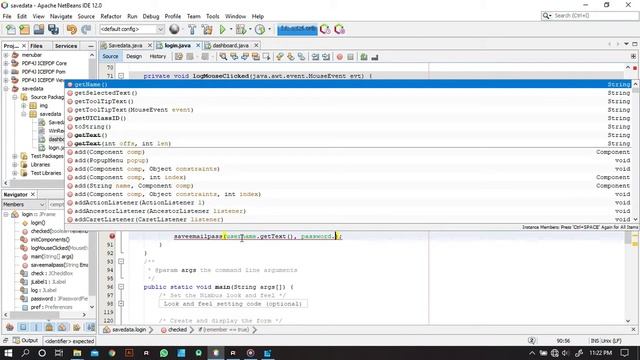Undo last edit with Undo icon
The image size is (640, 360).
click(x=72, y=29)
